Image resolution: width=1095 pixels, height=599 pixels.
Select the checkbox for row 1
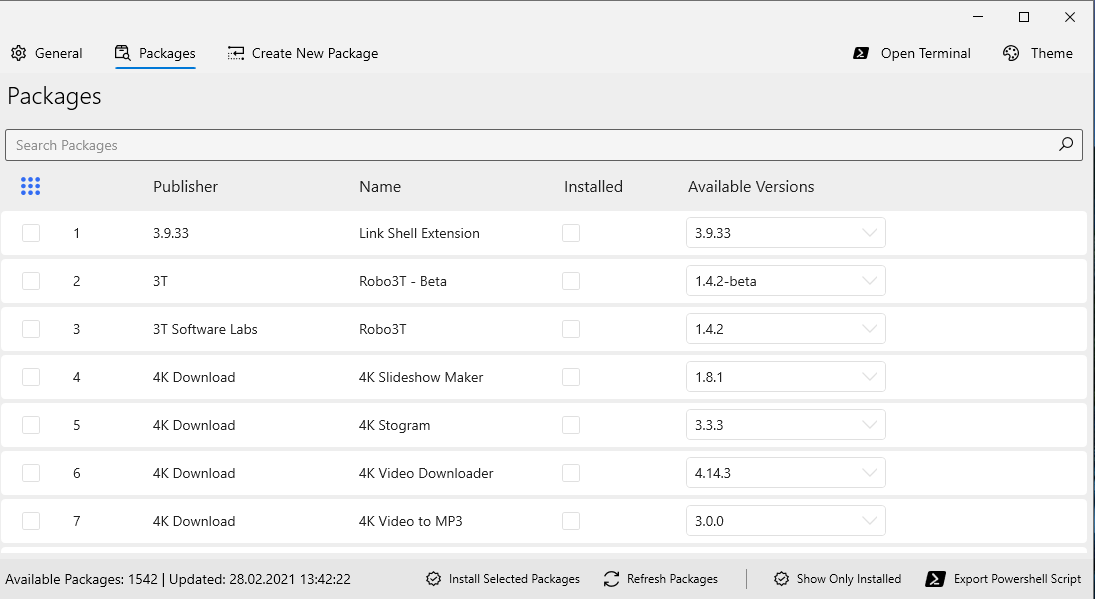31,233
